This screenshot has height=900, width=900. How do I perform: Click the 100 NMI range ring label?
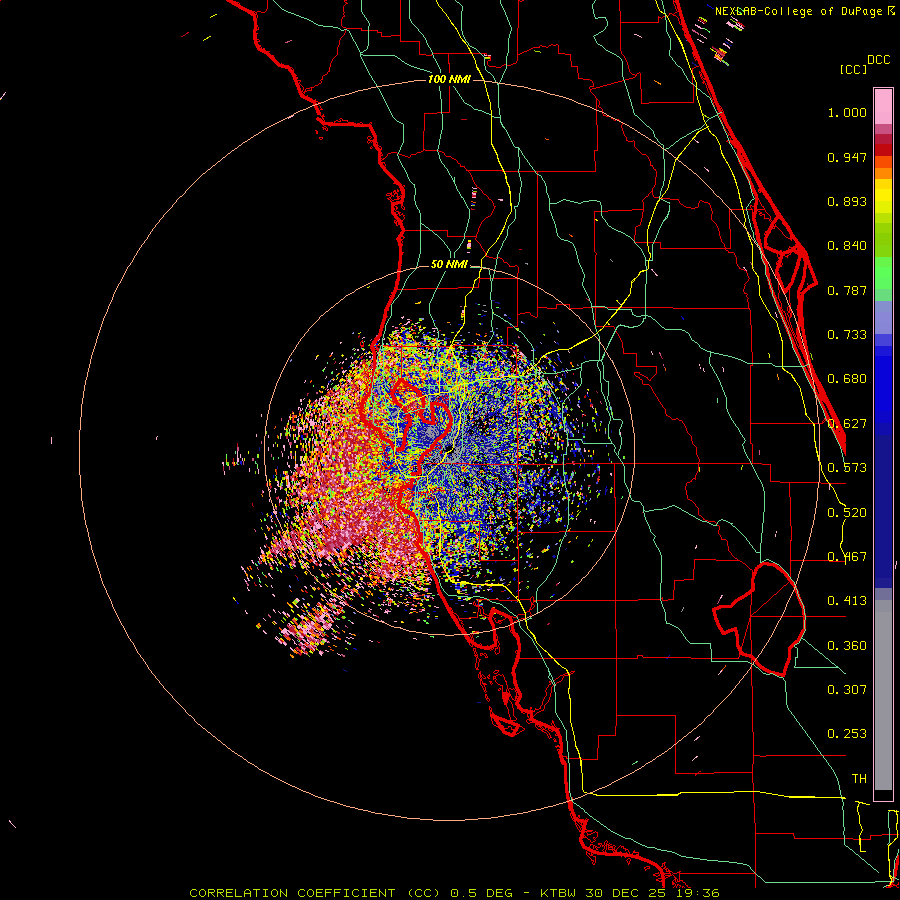click(x=449, y=79)
